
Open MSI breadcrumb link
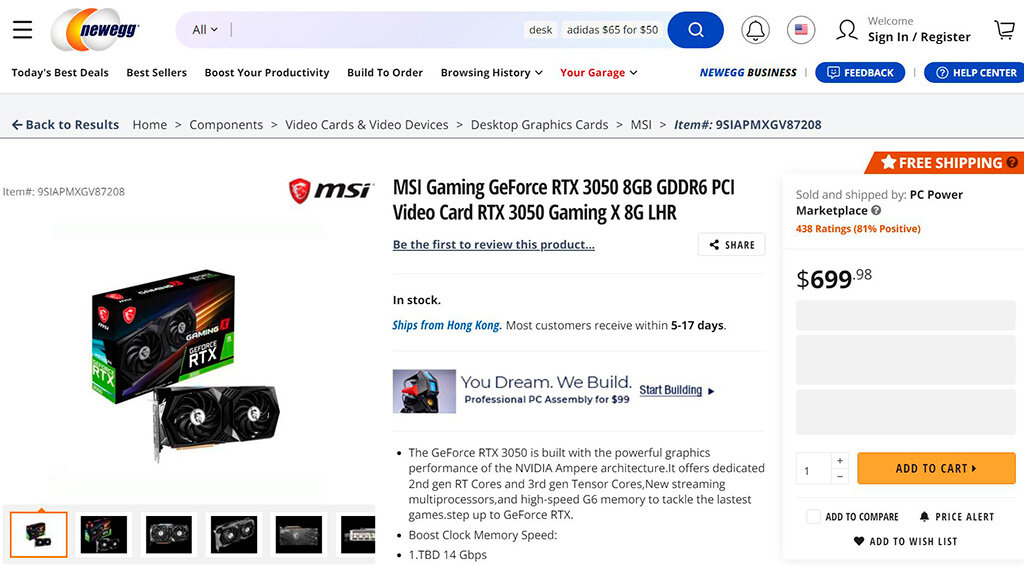click(x=641, y=125)
